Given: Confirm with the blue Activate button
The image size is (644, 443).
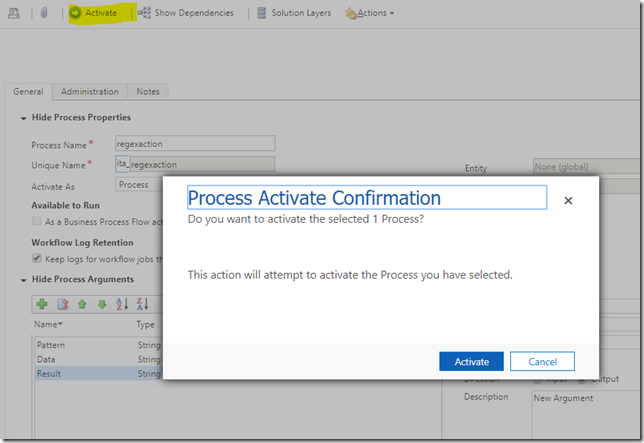Looking at the screenshot, I should tap(472, 361).
